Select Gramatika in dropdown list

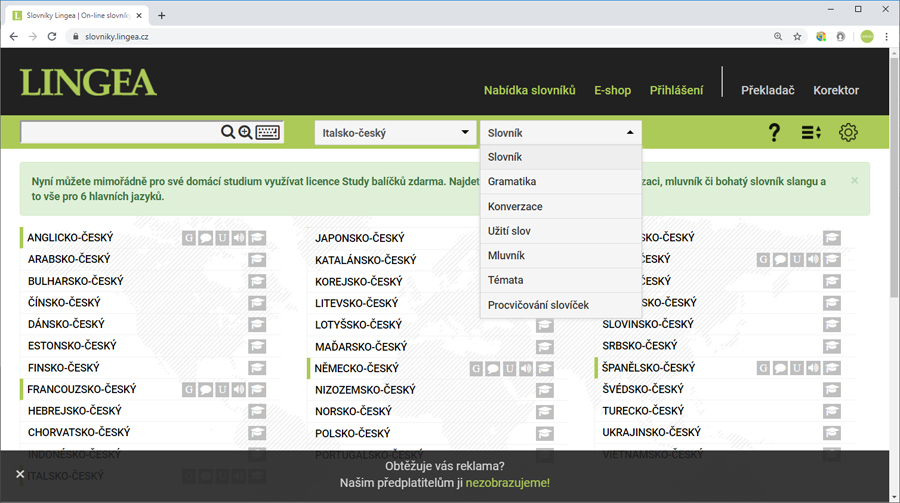click(561, 181)
